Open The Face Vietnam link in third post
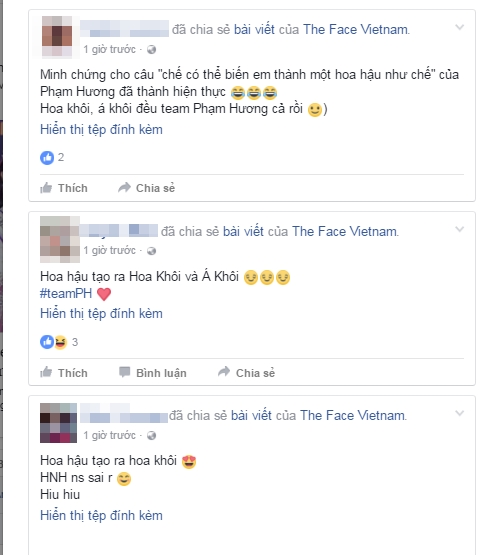This screenshot has width=497, height=555. click(353, 416)
